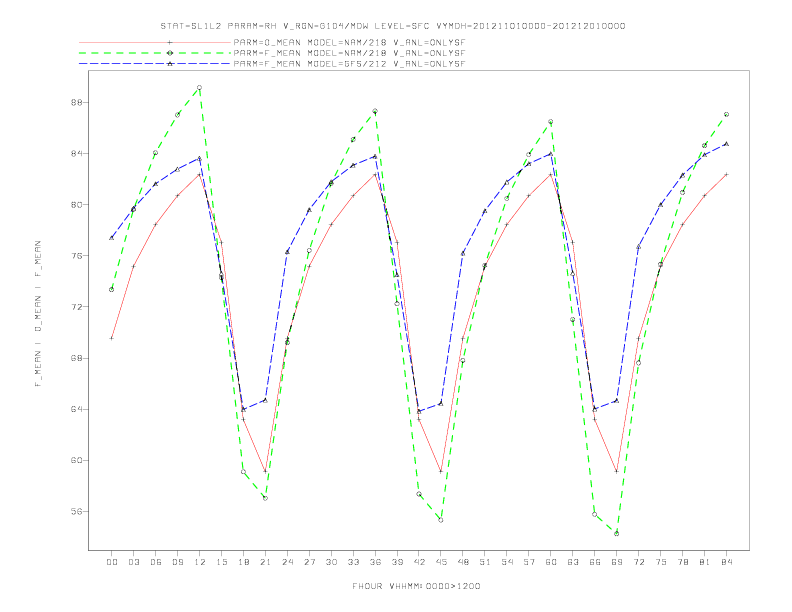Click x-axis forecast hour label 21
Screen dimensions: 792x612
point(265,562)
